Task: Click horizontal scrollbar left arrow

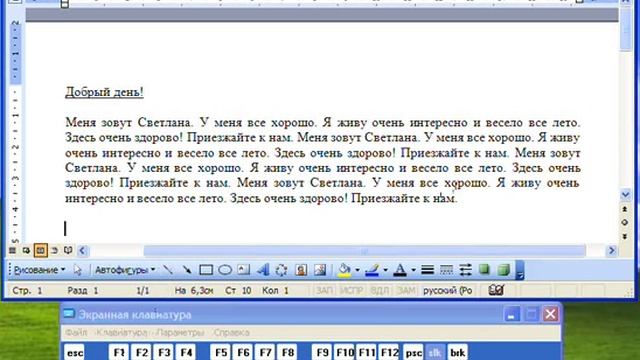Action: [82, 251]
